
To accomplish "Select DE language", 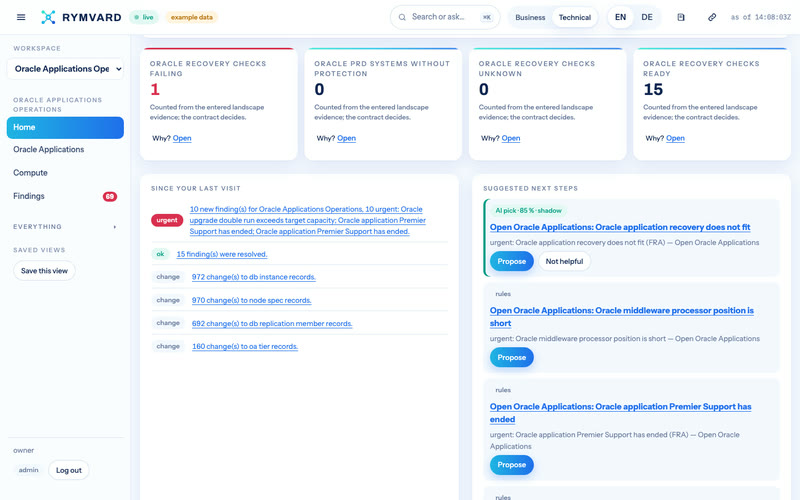I will tap(647, 17).
